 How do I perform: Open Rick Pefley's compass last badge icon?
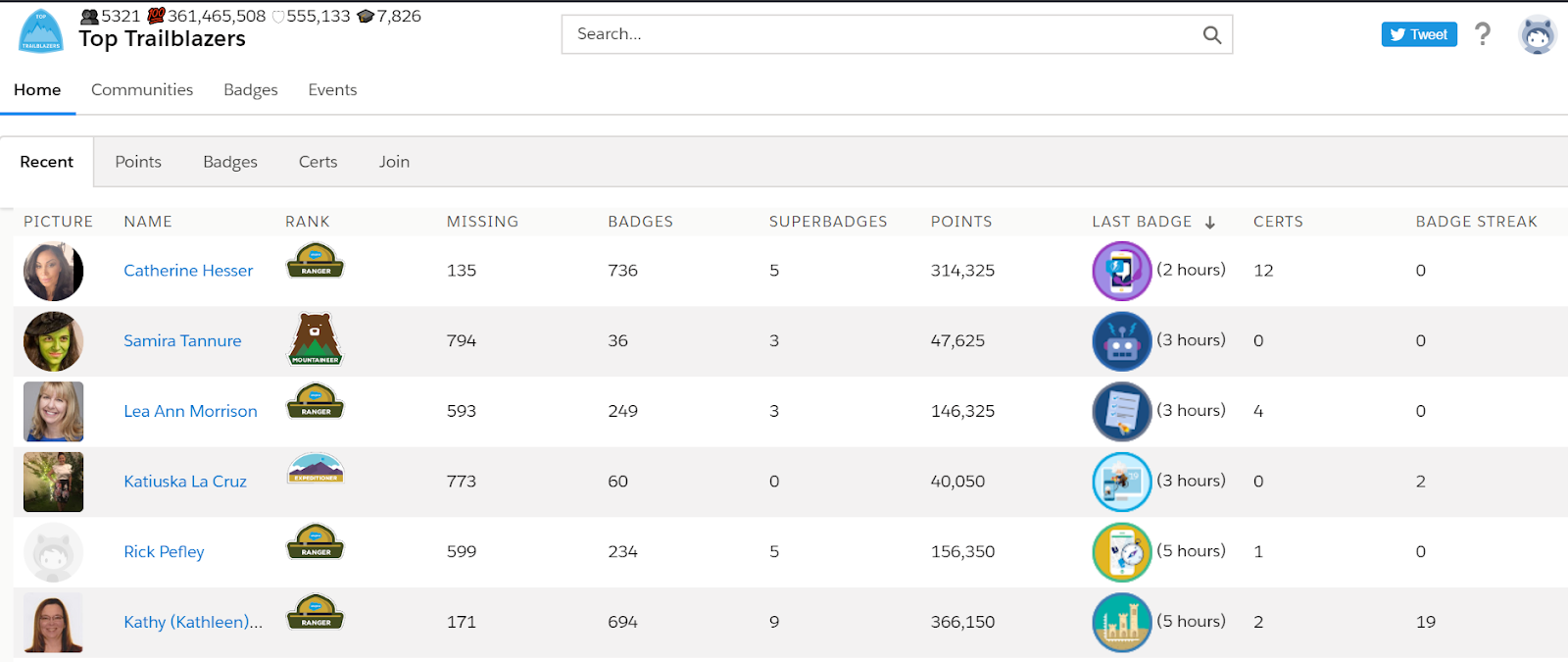[x=1122, y=552]
